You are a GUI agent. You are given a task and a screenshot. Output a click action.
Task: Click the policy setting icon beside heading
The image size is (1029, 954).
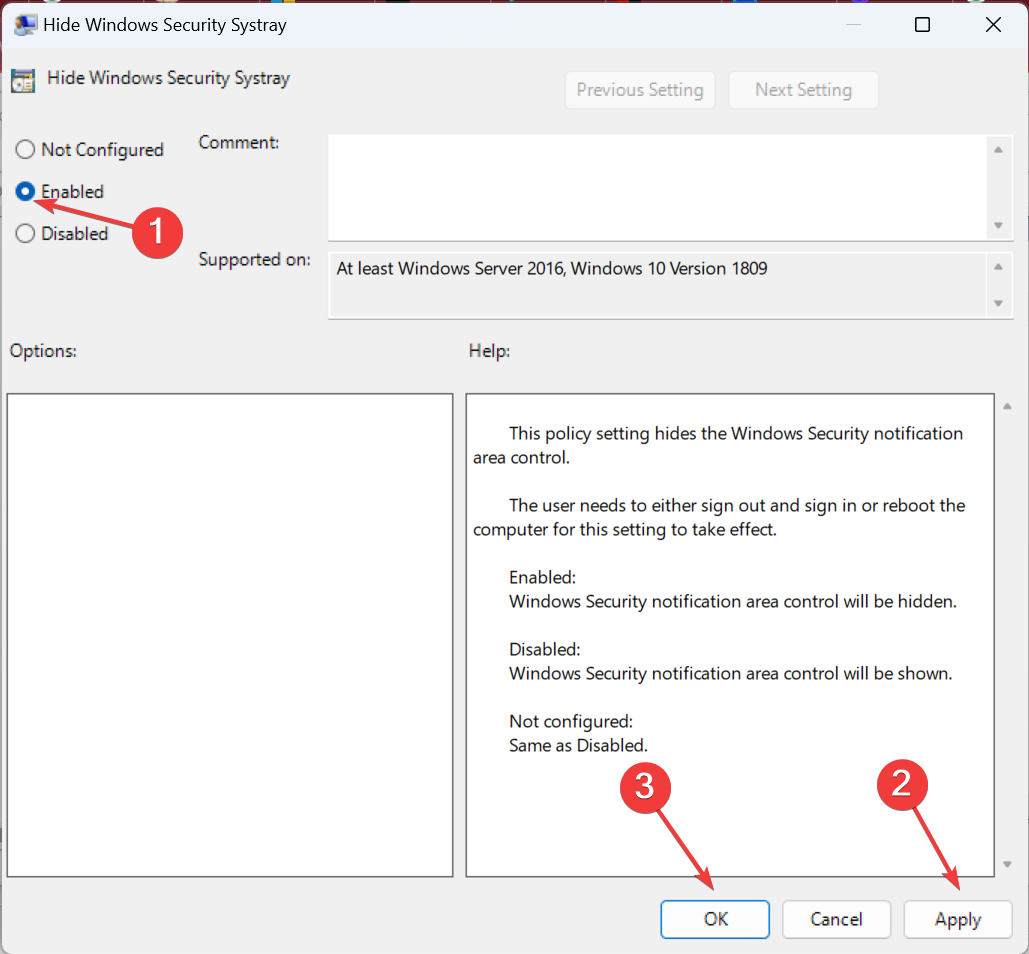point(23,81)
